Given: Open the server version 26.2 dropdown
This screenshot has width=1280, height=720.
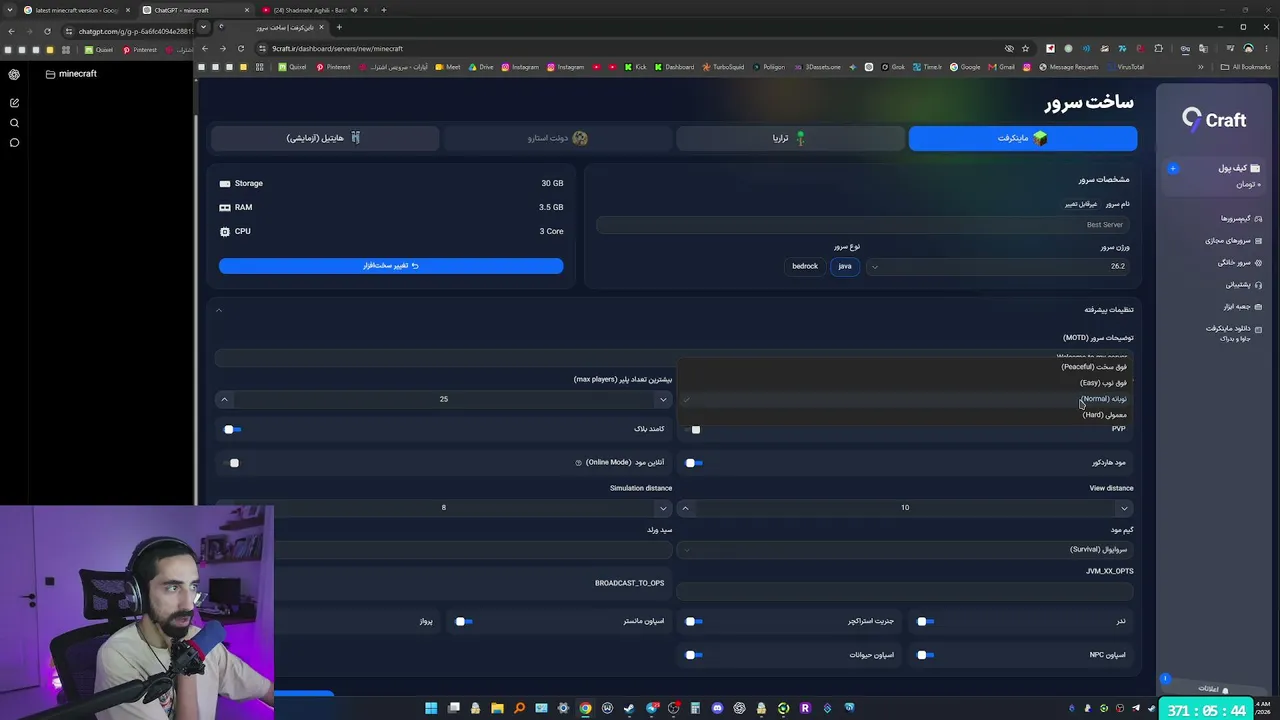Looking at the screenshot, I should click(1000, 266).
